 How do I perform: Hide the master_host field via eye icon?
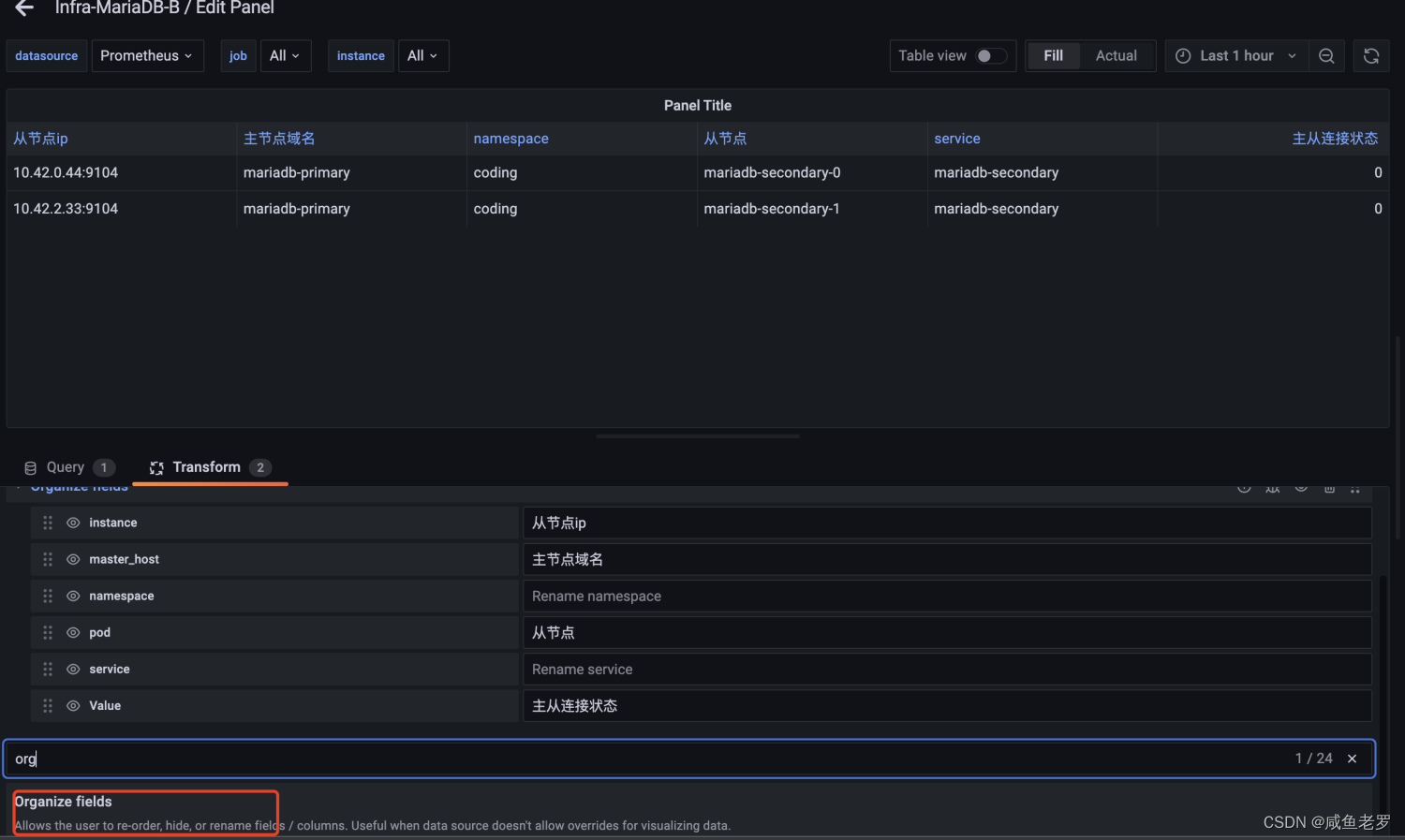(x=73, y=559)
